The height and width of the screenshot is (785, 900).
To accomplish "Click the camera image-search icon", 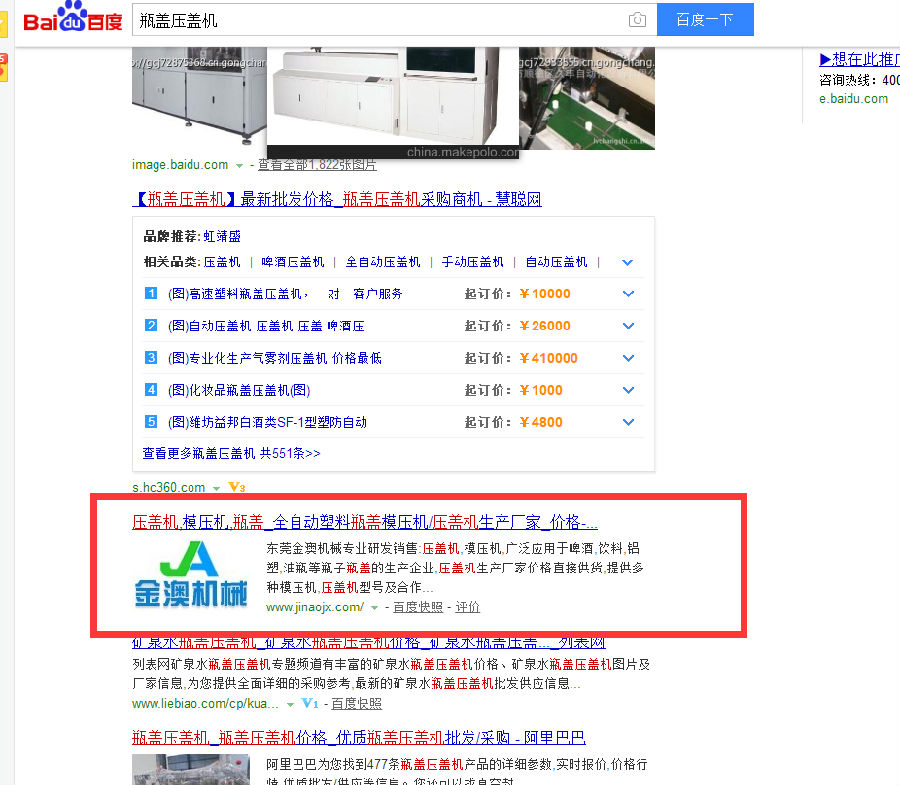I will (x=637, y=20).
